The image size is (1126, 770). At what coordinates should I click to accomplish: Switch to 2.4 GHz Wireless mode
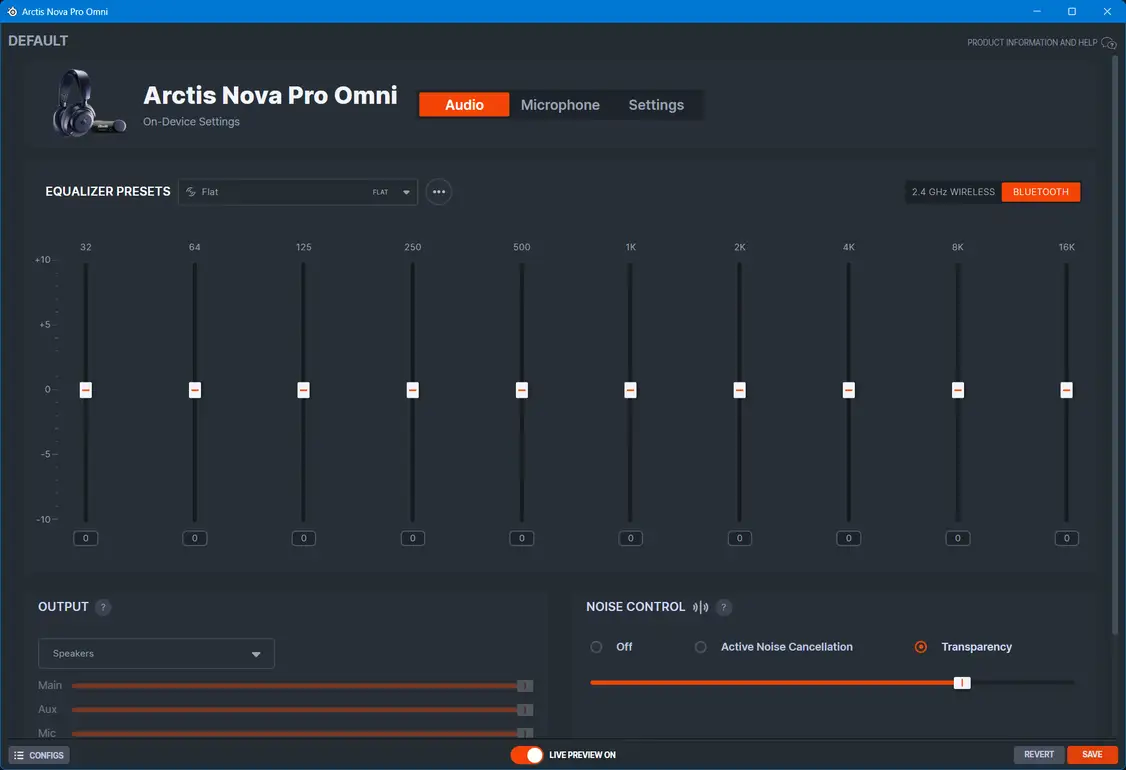[953, 192]
